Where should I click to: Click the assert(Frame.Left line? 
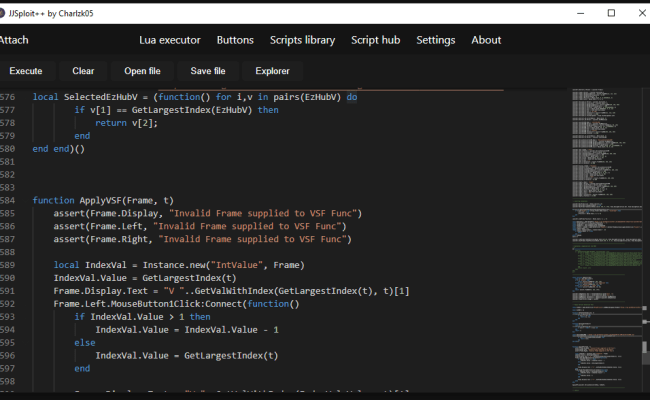(199, 226)
